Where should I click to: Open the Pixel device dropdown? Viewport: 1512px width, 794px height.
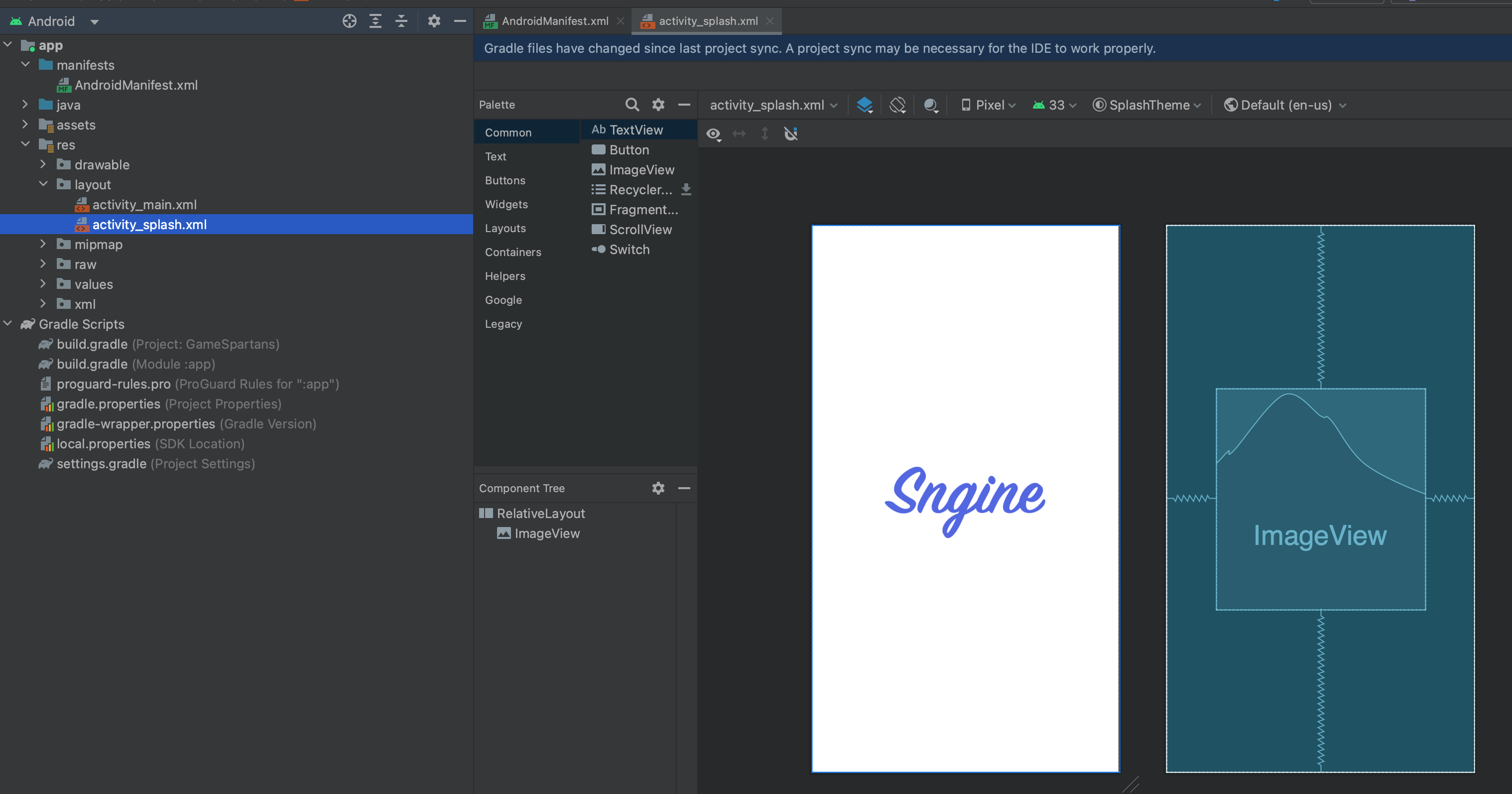(989, 105)
